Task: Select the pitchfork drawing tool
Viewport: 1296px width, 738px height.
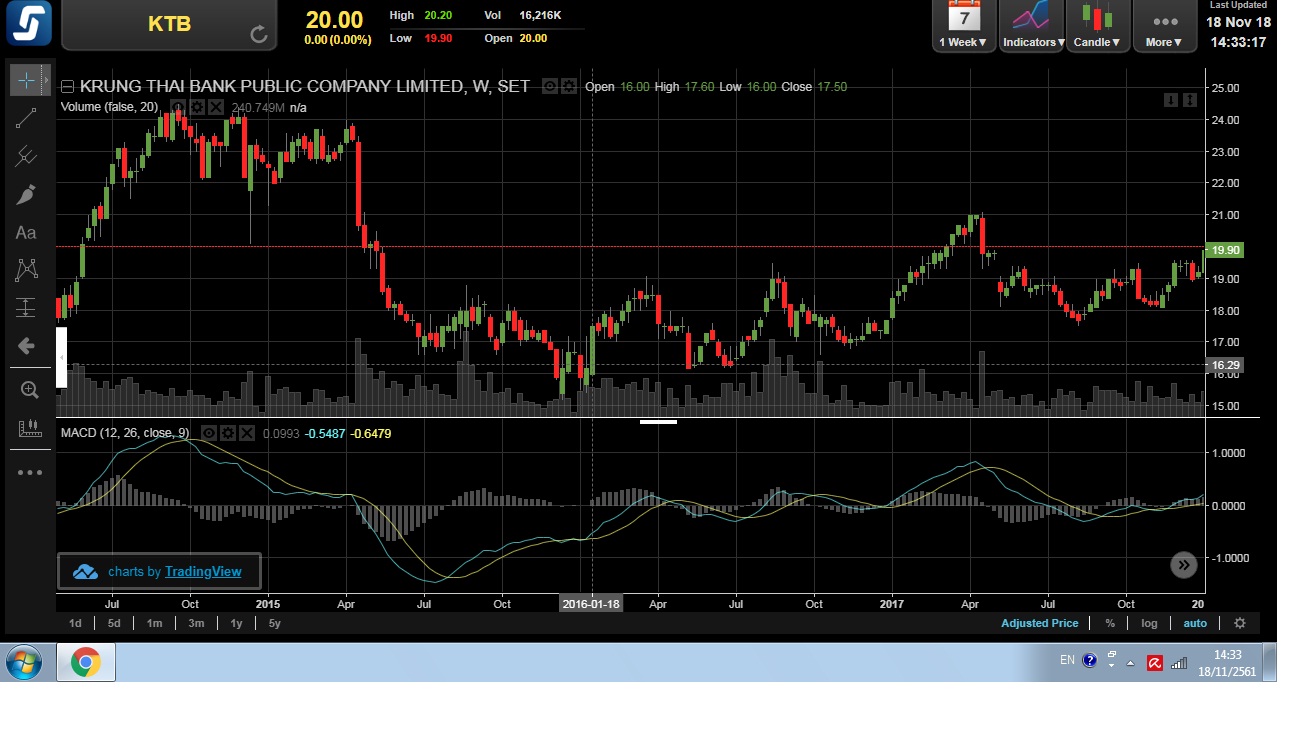Action: (x=26, y=156)
